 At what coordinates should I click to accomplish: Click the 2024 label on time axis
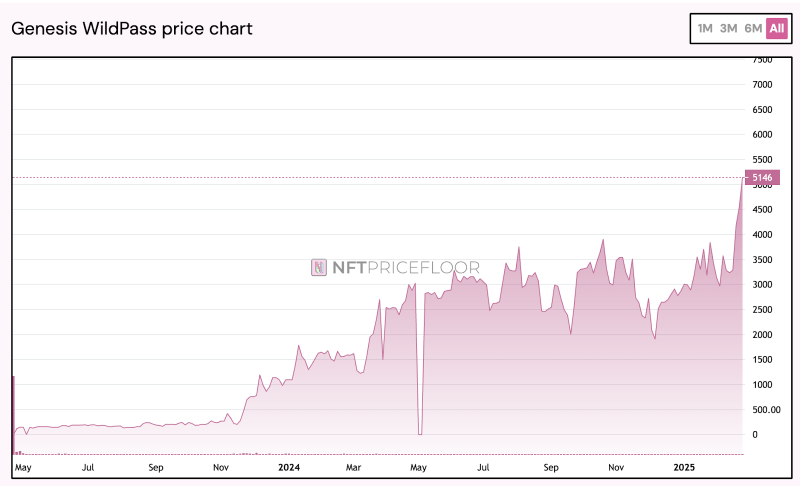tap(288, 467)
